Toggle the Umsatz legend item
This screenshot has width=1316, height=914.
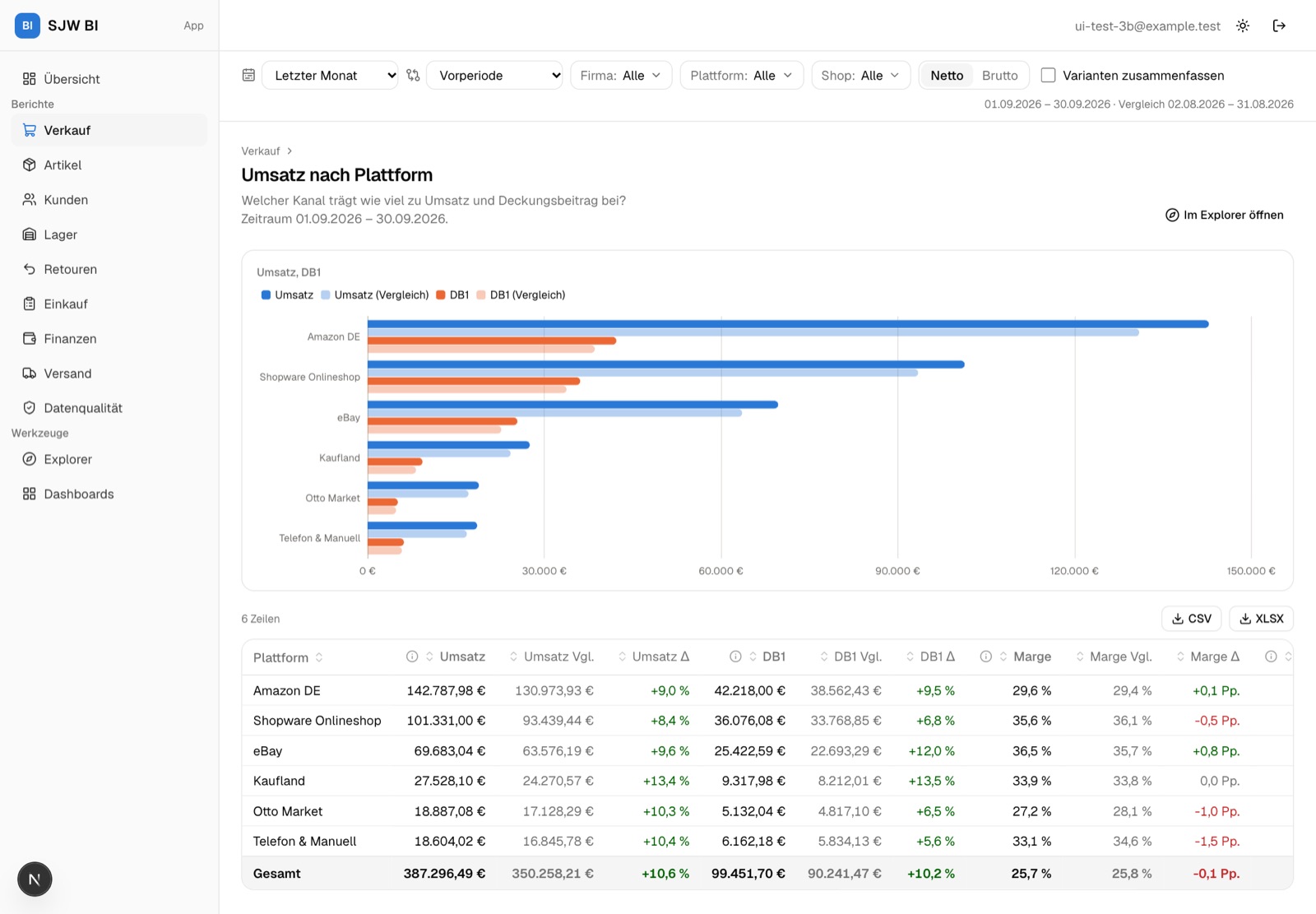pyautogui.click(x=287, y=295)
